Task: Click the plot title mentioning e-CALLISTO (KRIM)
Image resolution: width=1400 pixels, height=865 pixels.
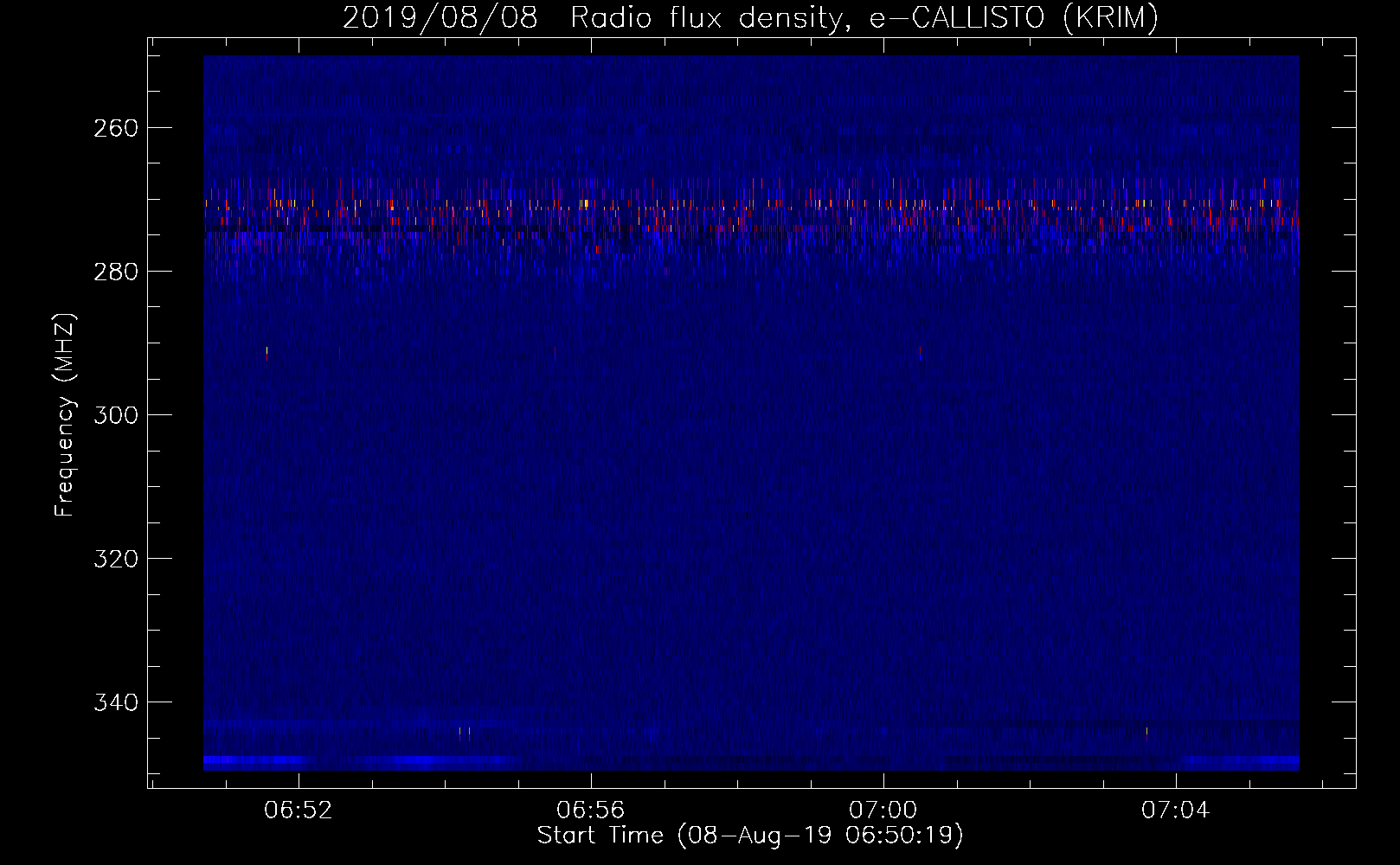Action: click(x=750, y=17)
